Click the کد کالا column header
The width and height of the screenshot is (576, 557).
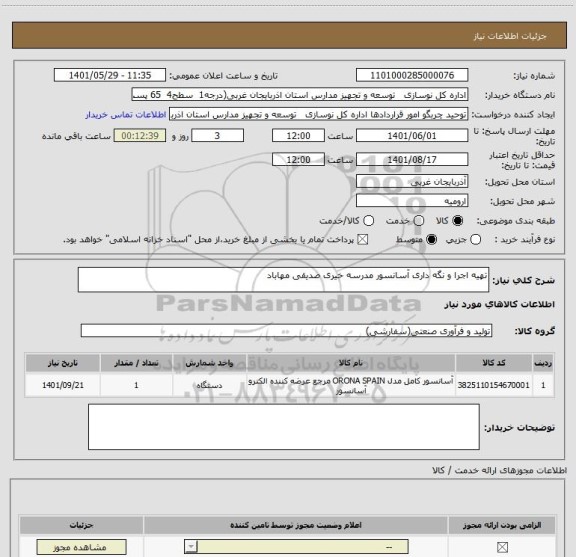[494, 363]
